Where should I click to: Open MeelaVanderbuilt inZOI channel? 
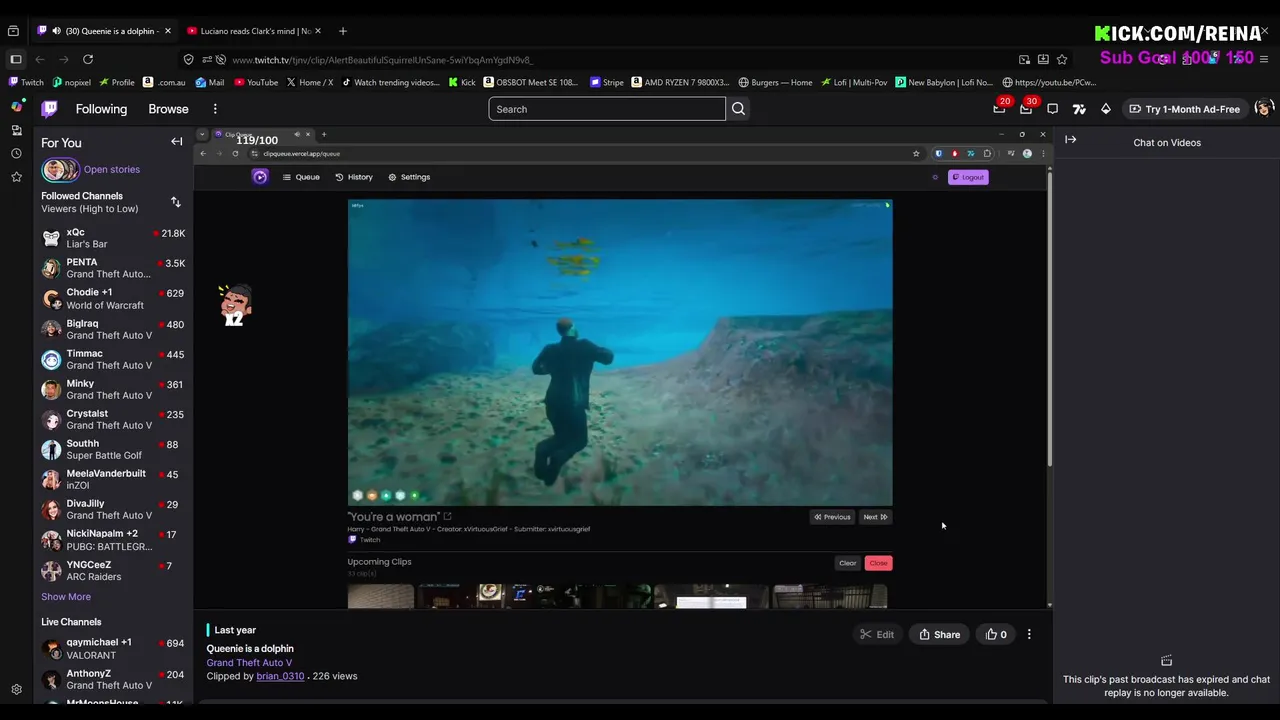[113, 479]
